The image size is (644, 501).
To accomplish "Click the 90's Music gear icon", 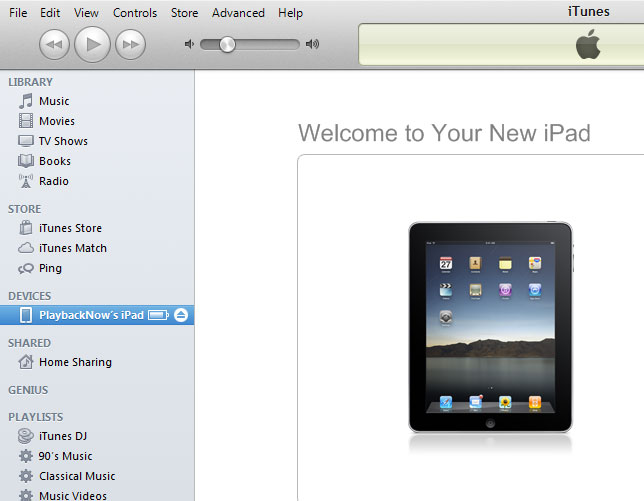I will [x=25, y=456].
